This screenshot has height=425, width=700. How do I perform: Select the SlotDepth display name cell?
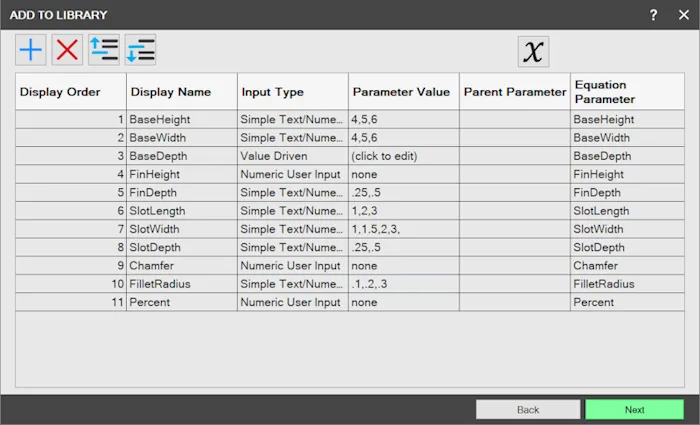coord(182,248)
